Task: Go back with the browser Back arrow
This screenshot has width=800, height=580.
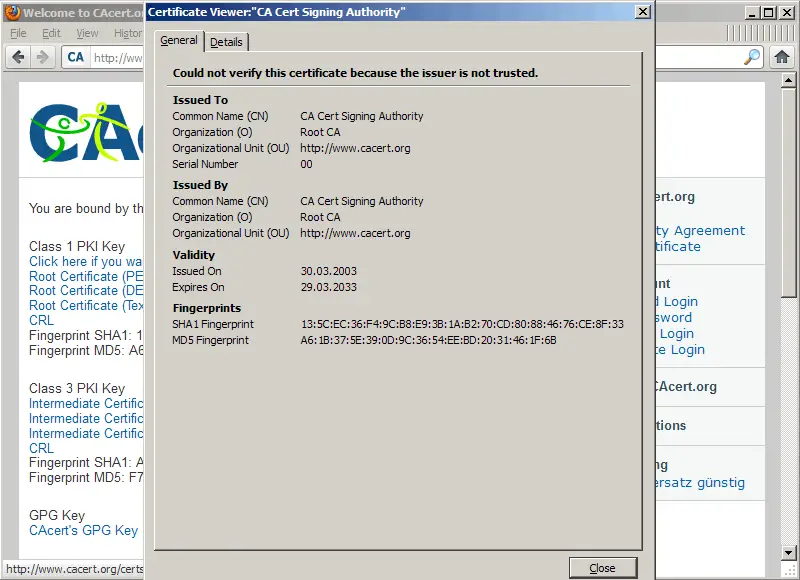Action: pyautogui.click(x=18, y=57)
